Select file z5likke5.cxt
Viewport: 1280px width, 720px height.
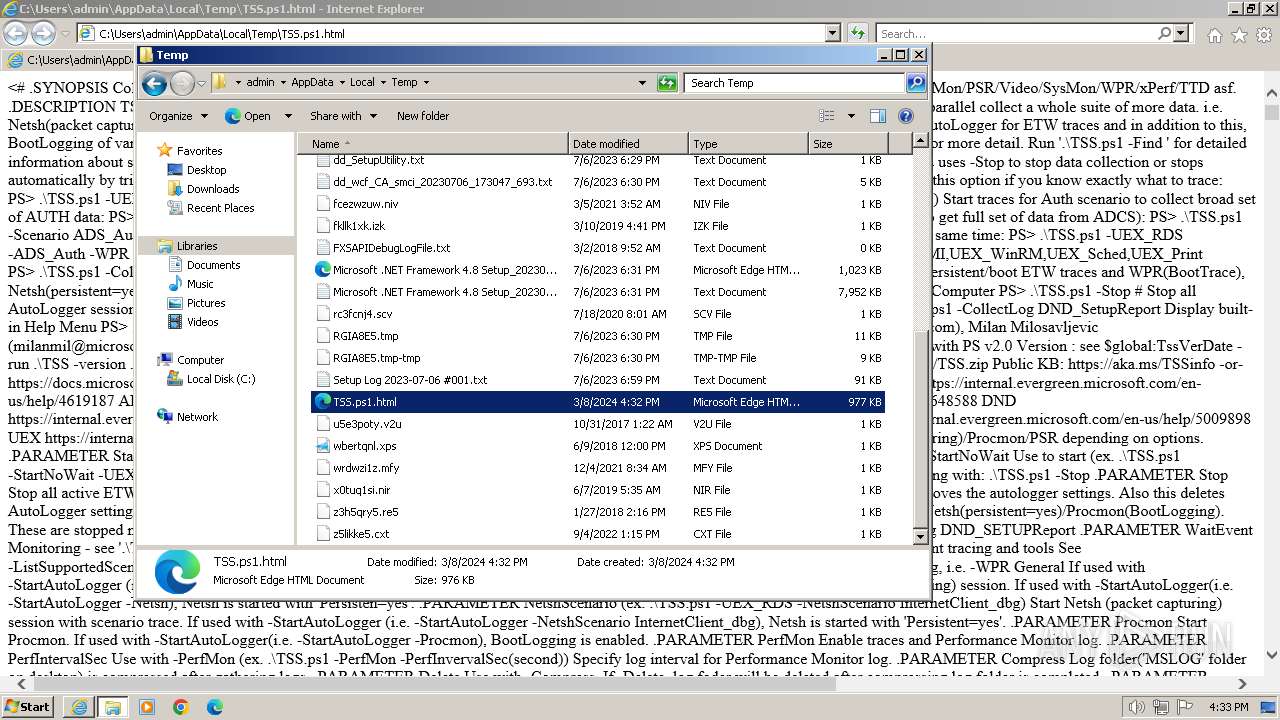pyautogui.click(x=361, y=534)
